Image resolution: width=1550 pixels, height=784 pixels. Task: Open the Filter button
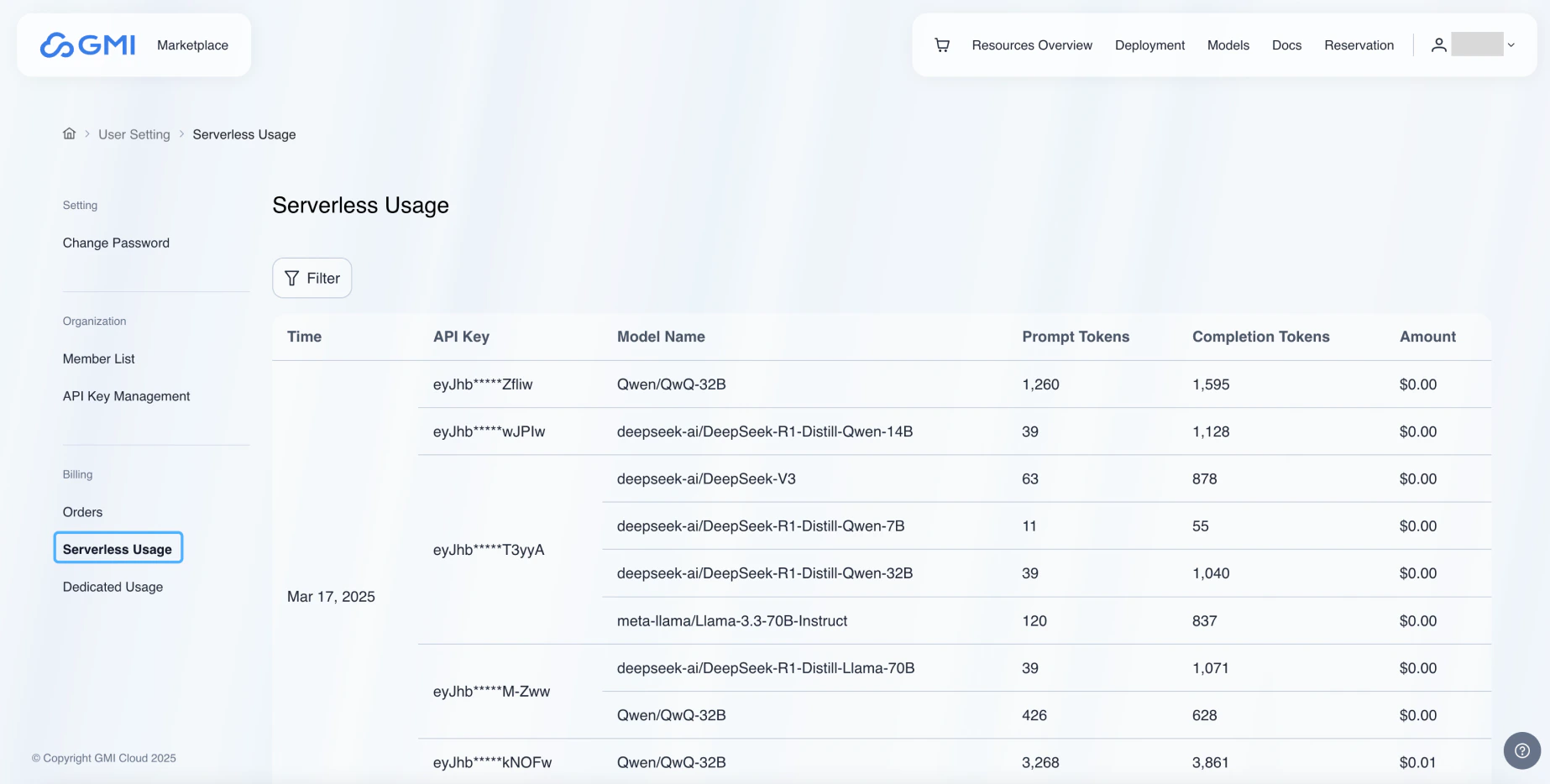(x=312, y=278)
